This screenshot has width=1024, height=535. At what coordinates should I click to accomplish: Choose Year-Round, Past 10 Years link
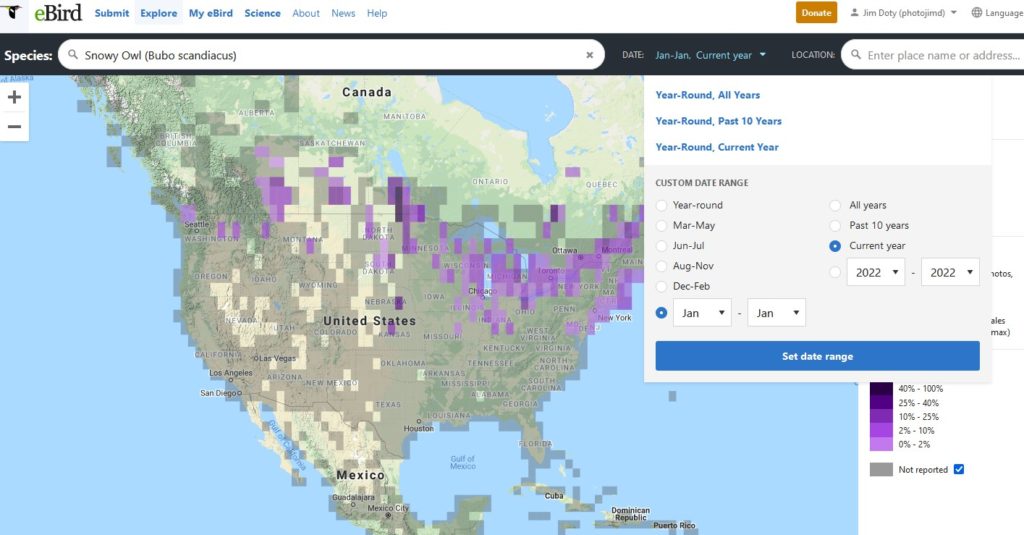tap(718, 121)
